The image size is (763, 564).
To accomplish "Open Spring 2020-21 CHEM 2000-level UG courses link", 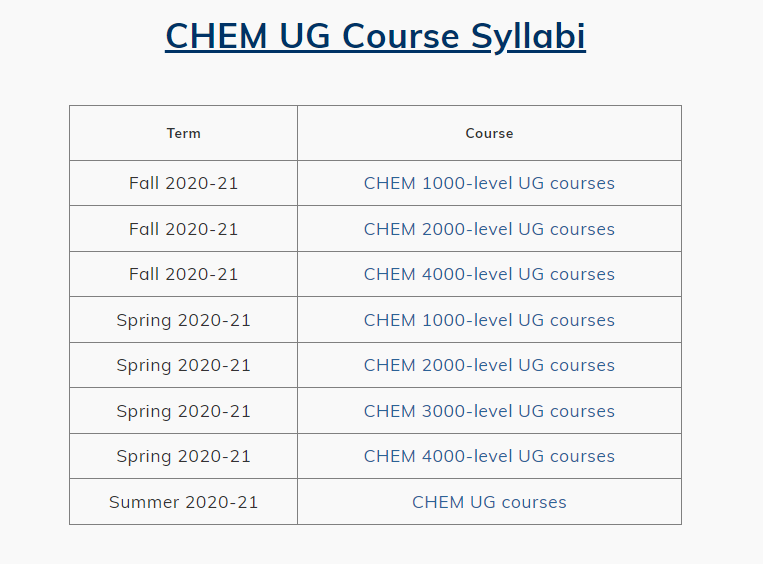I will [x=489, y=365].
